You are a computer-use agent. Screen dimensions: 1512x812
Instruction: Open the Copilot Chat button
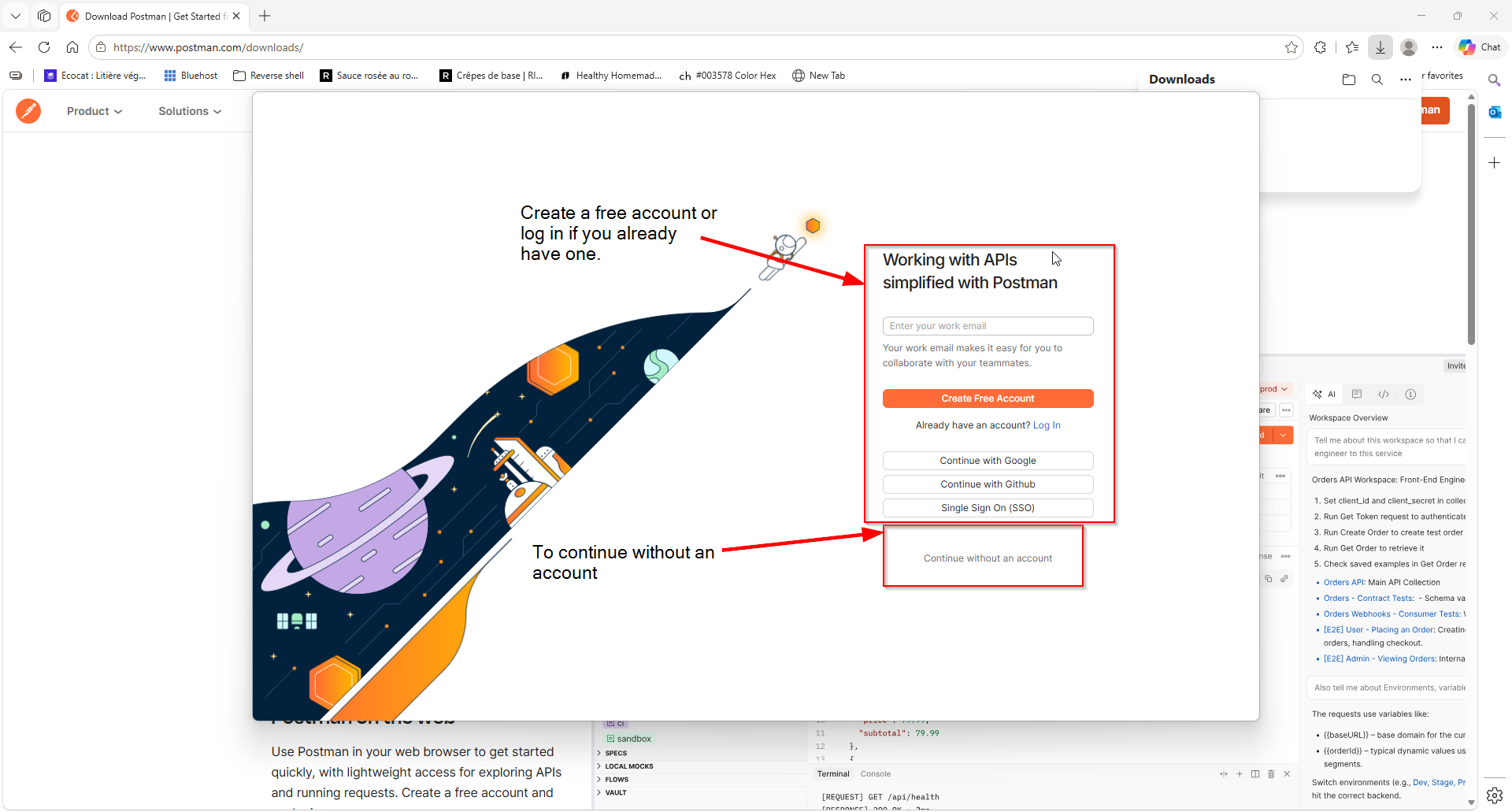coord(1480,47)
